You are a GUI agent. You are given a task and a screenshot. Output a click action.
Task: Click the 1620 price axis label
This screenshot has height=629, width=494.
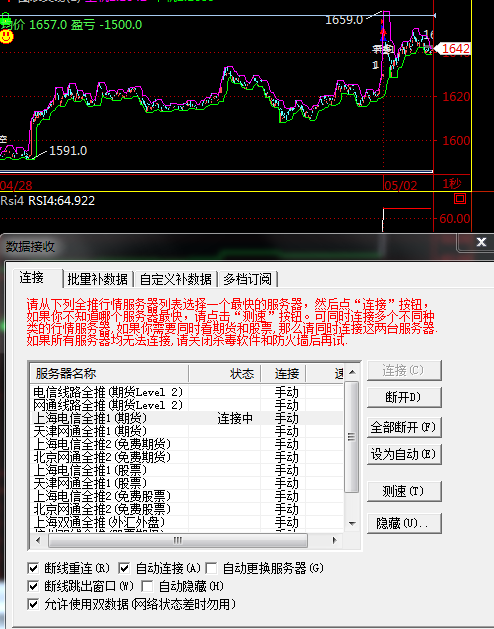tap(456, 97)
